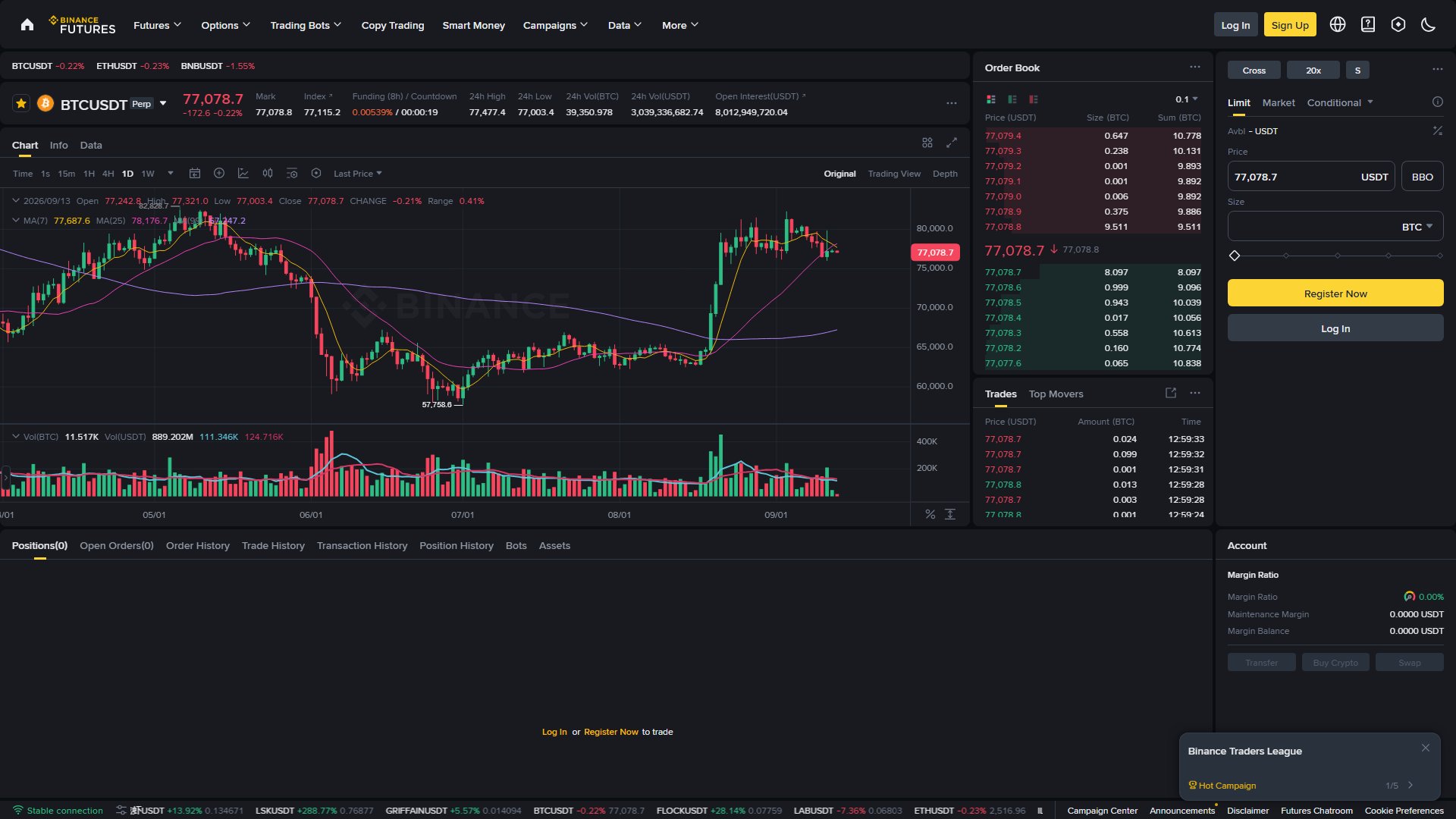Collapse the Vol(BTC) indicator legend
The image size is (1456, 819).
16,437
